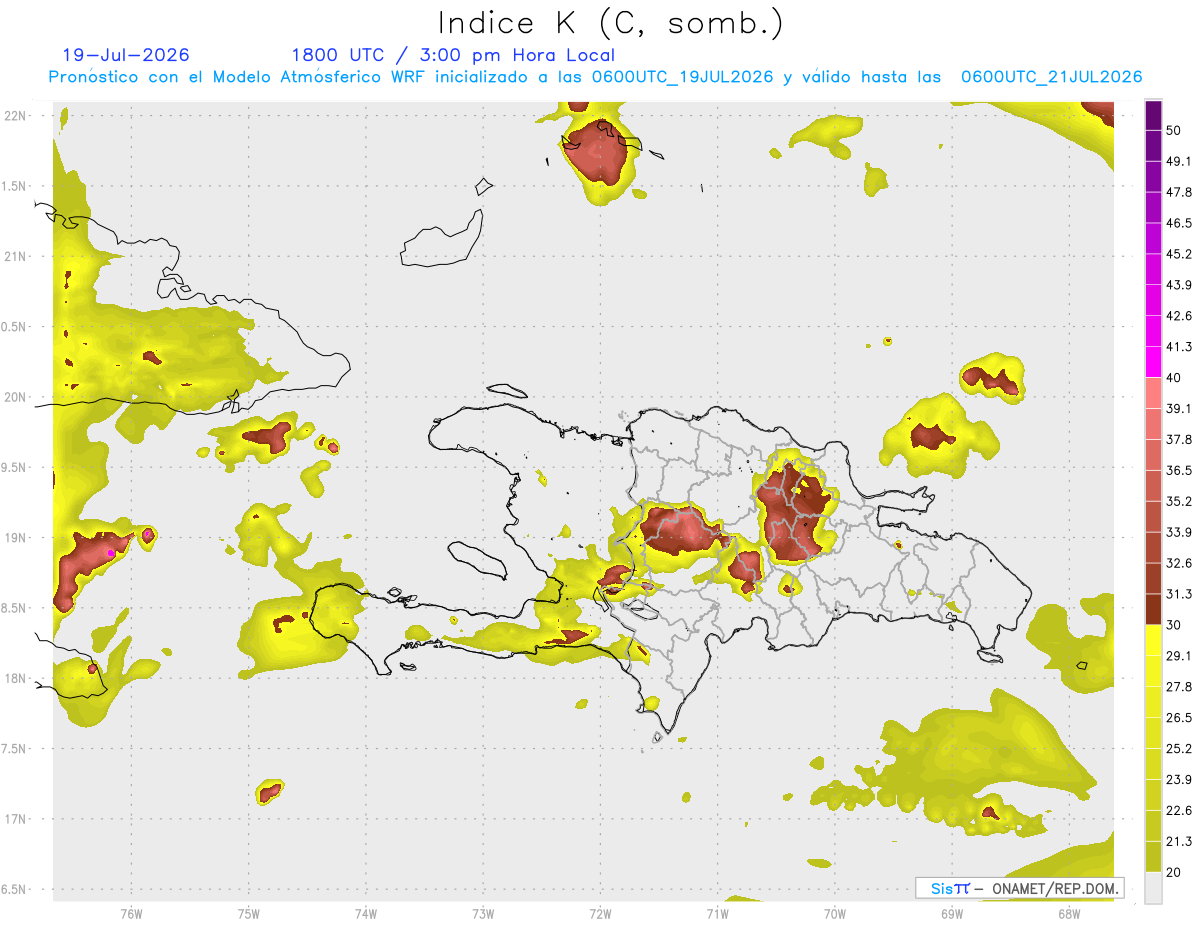The height and width of the screenshot is (927, 1200).
Task: Click the '22N' latitude label
Action: click(17, 116)
